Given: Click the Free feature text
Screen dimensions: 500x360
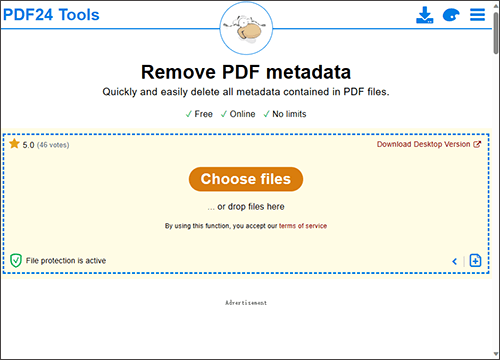Looking at the screenshot, I should click(x=203, y=114).
